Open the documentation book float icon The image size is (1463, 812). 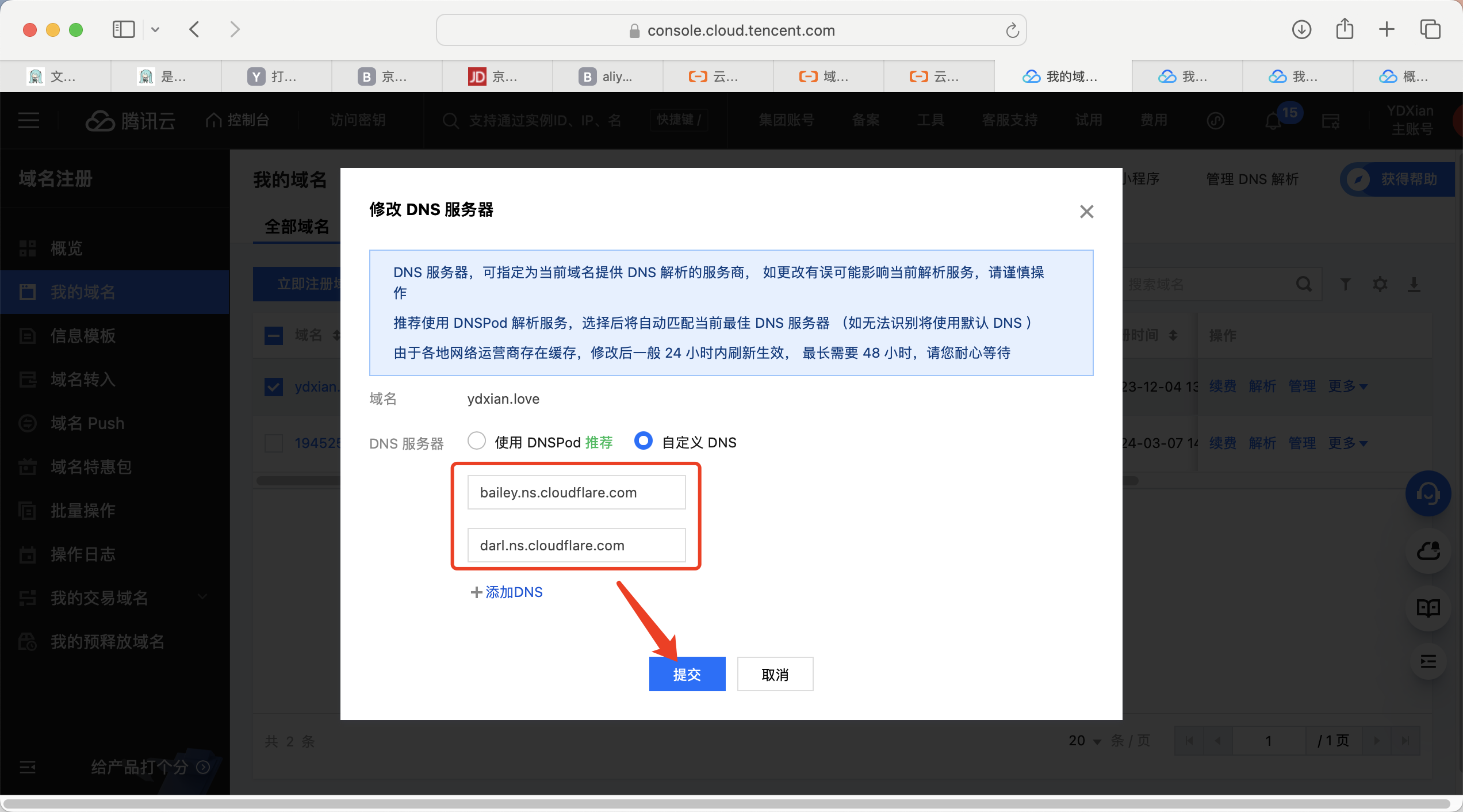pyautogui.click(x=1428, y=607)
